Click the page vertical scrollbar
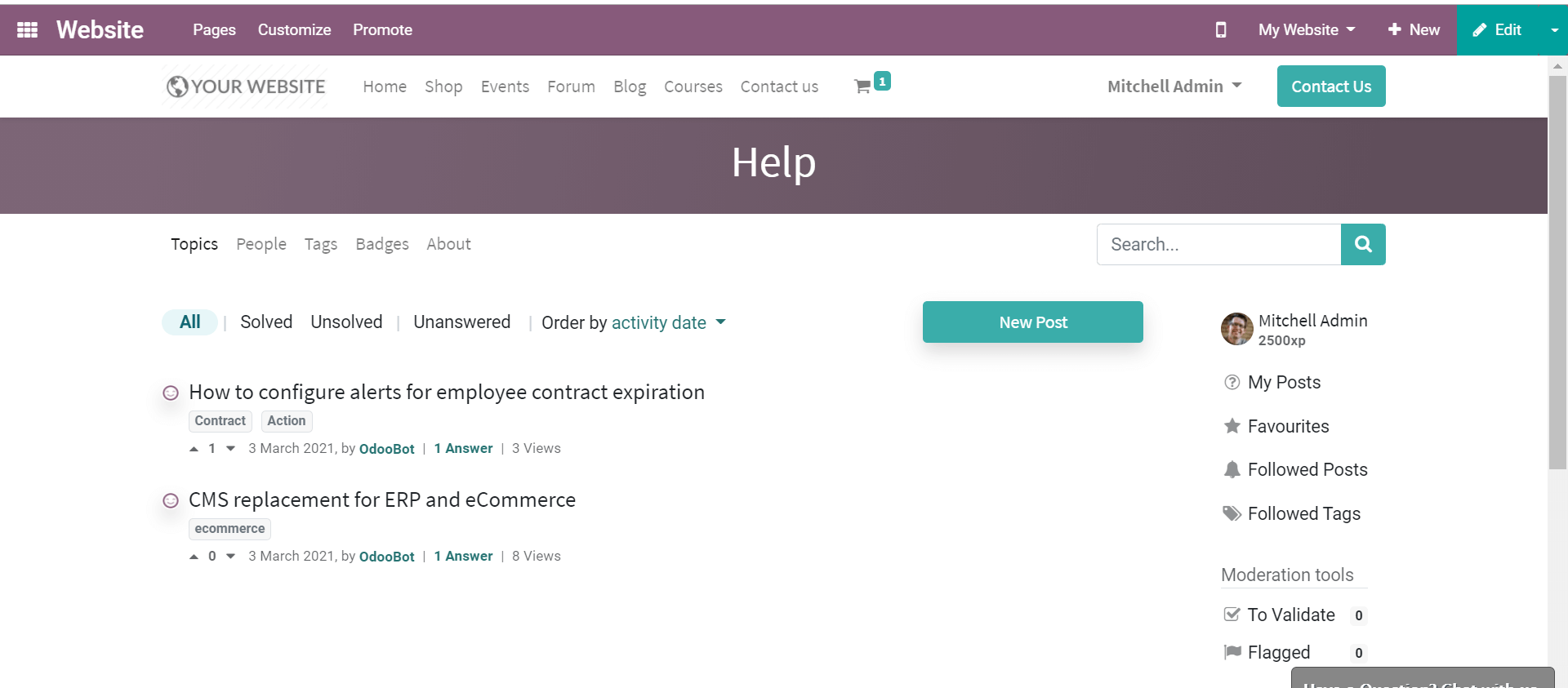 (x=1557, y=273)
